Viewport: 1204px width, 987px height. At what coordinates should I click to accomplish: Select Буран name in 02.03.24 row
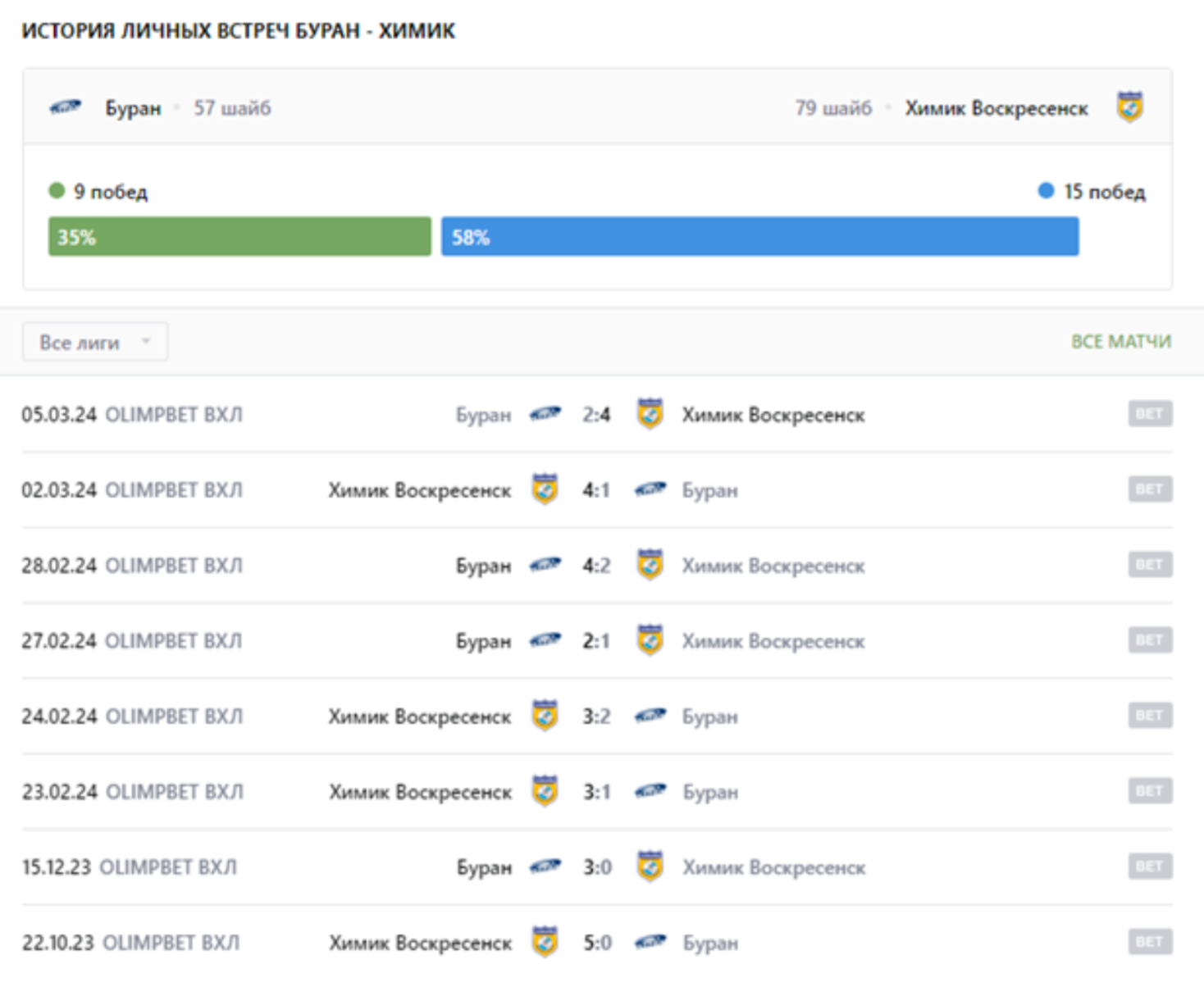coord(710,490)
